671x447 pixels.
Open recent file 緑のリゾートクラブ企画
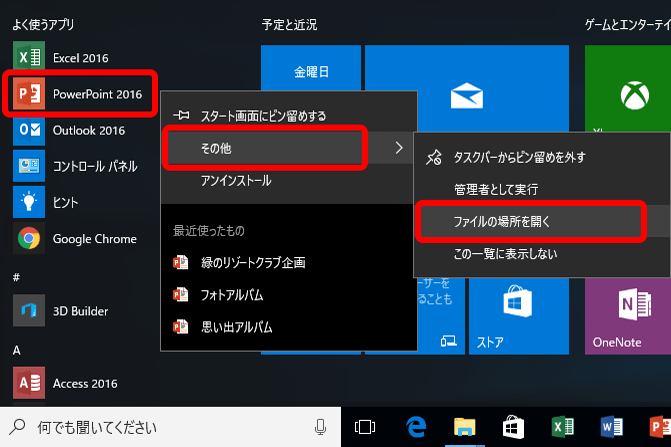(288, 262)
